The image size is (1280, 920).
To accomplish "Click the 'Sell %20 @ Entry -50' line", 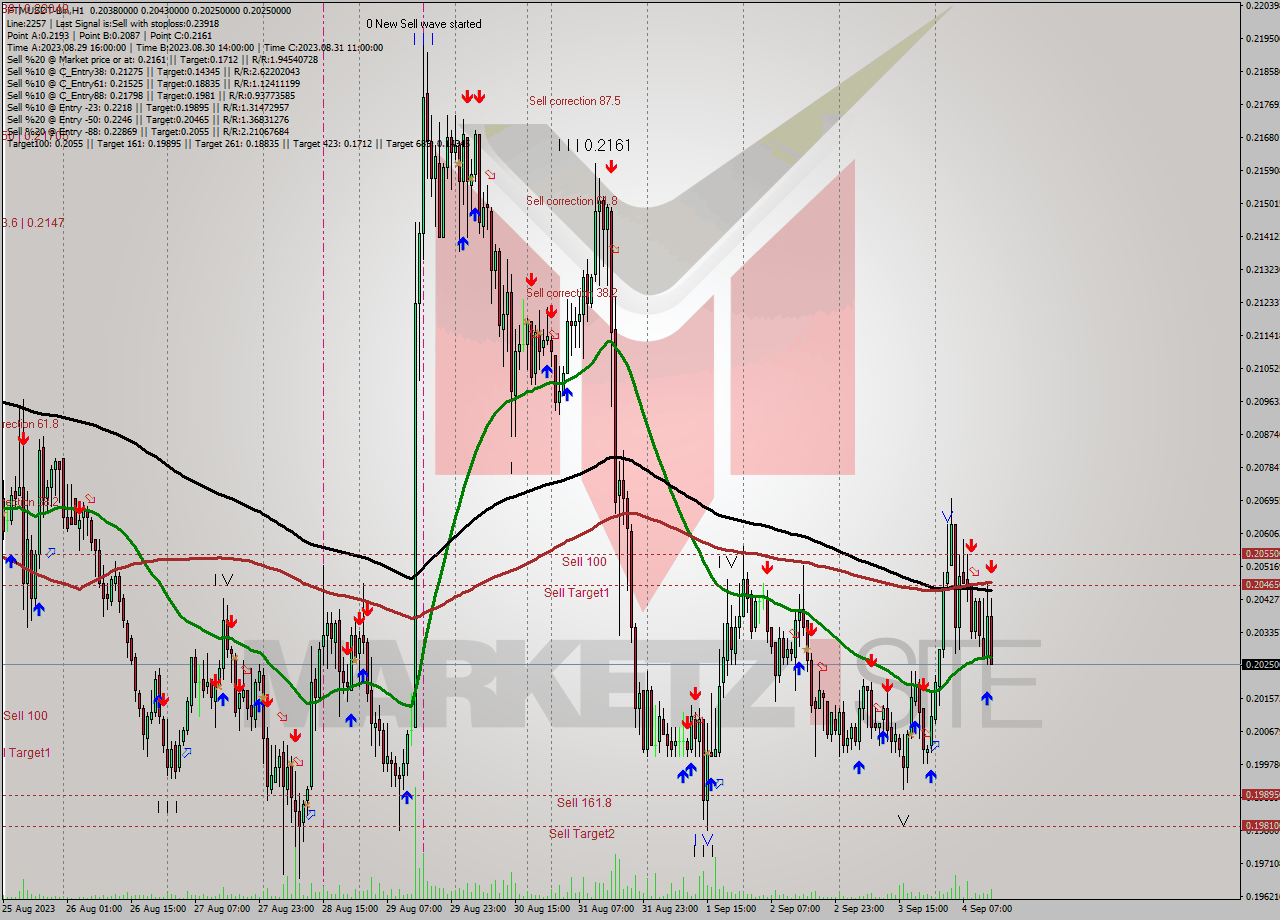I will pos(147,119).
